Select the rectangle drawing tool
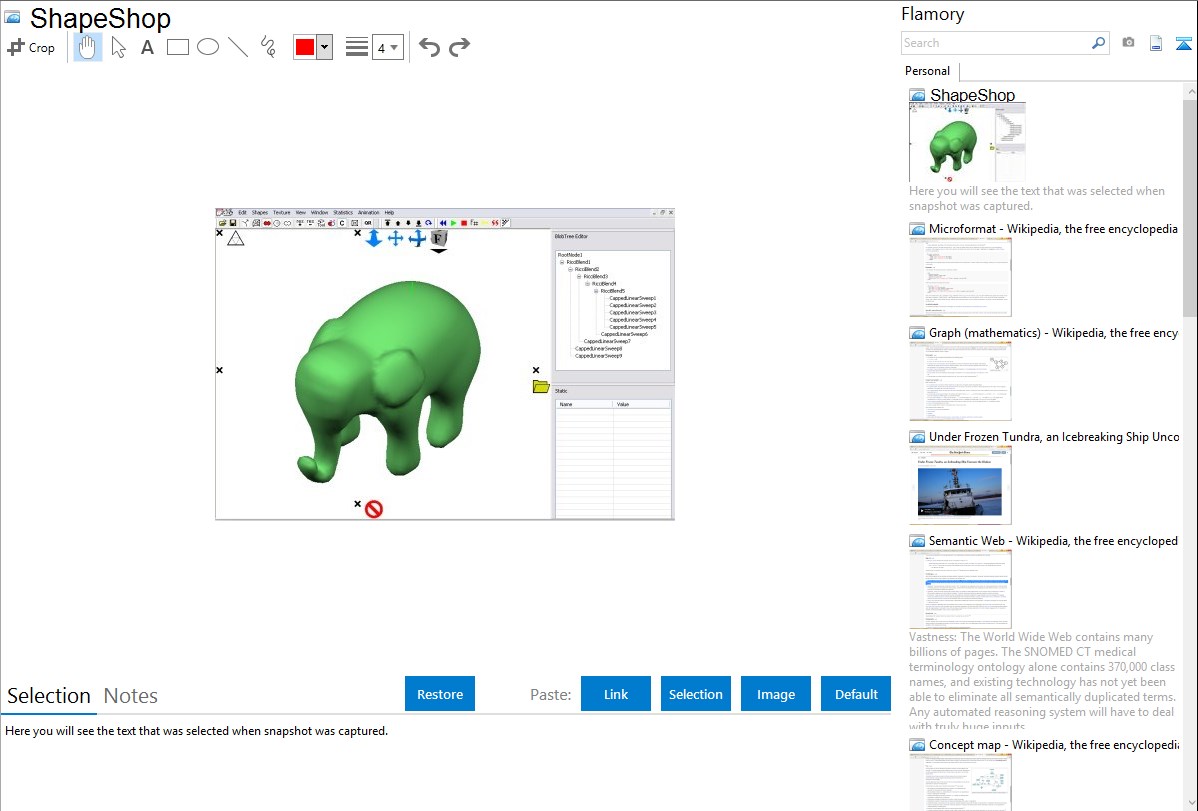 (177, 47)
